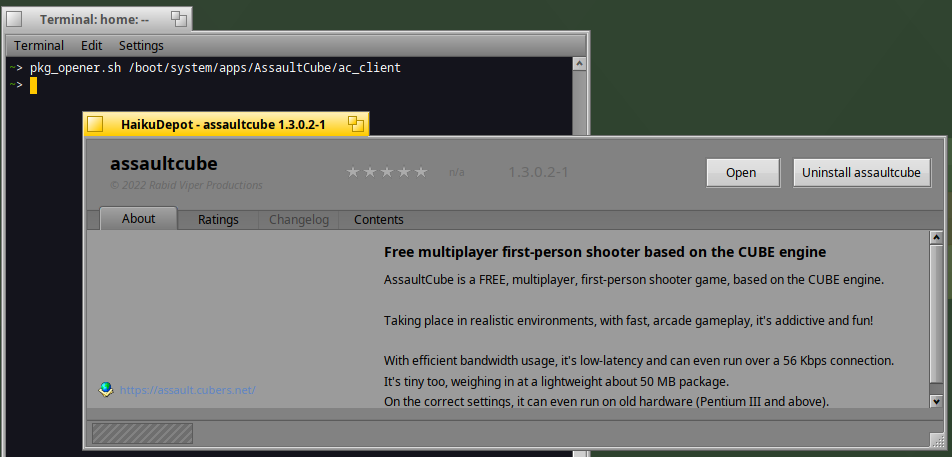Click the first rating star
Image resolution: width=952 pixels, height=457 pixels.
point(353,172)
